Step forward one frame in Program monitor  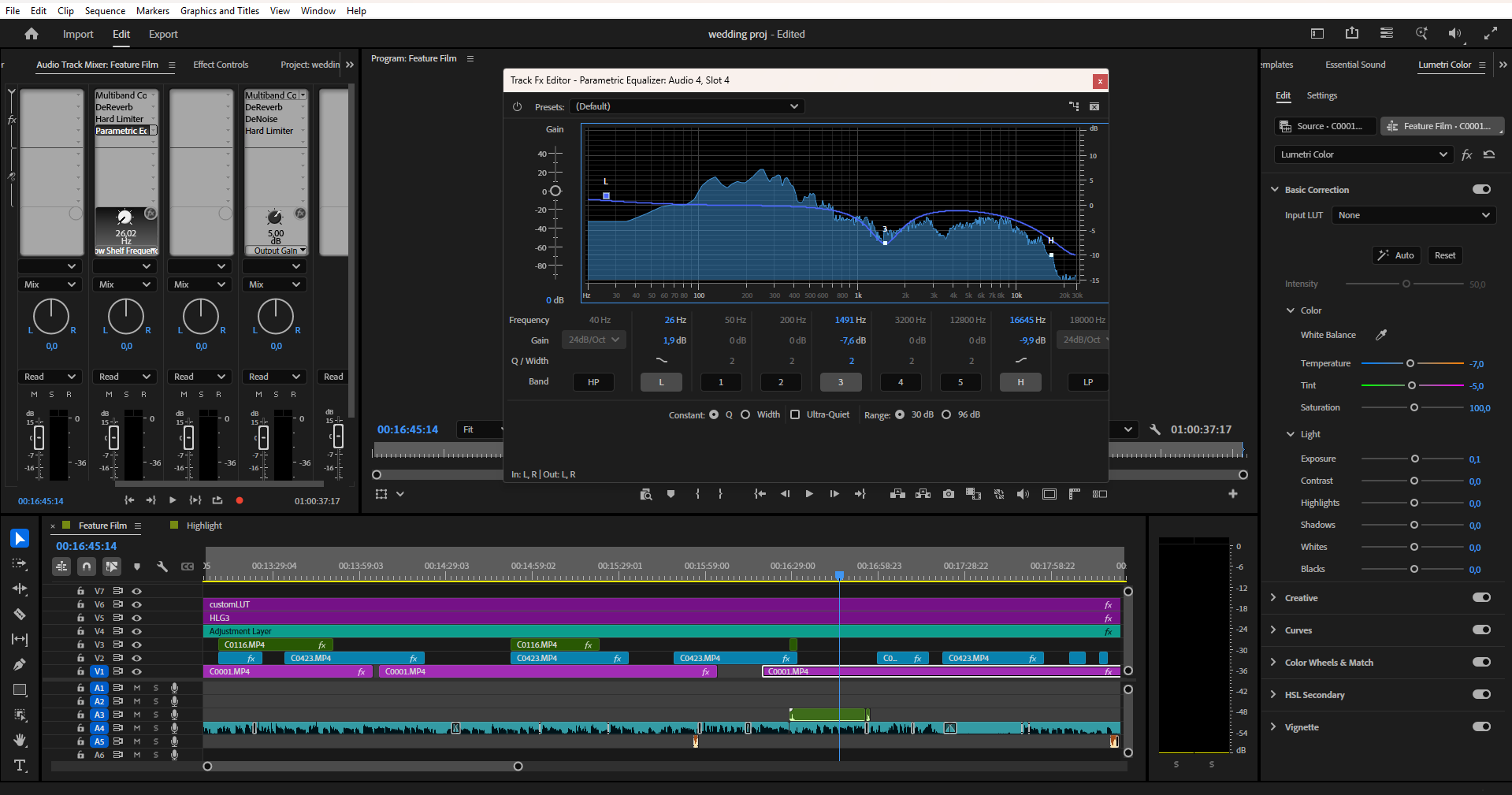834,494
